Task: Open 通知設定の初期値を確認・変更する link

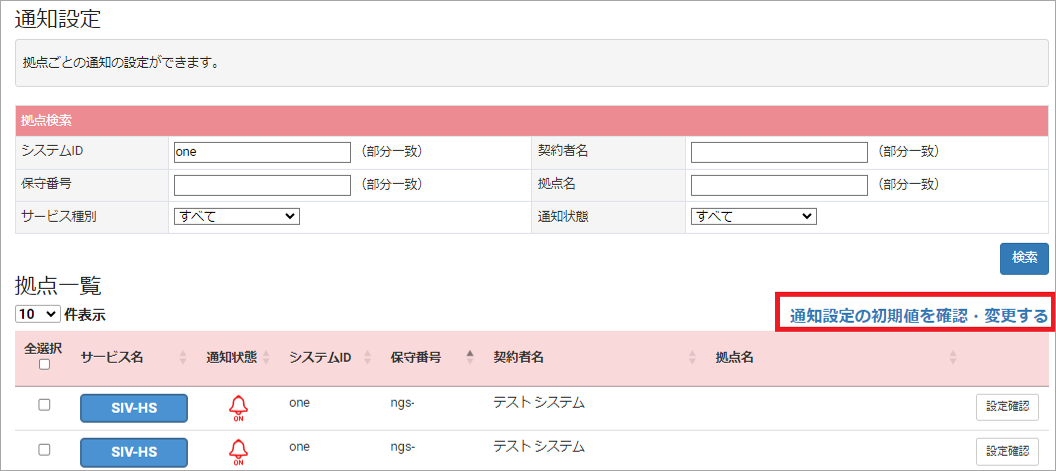Action: pyautogui.click(x=919, y=315)
